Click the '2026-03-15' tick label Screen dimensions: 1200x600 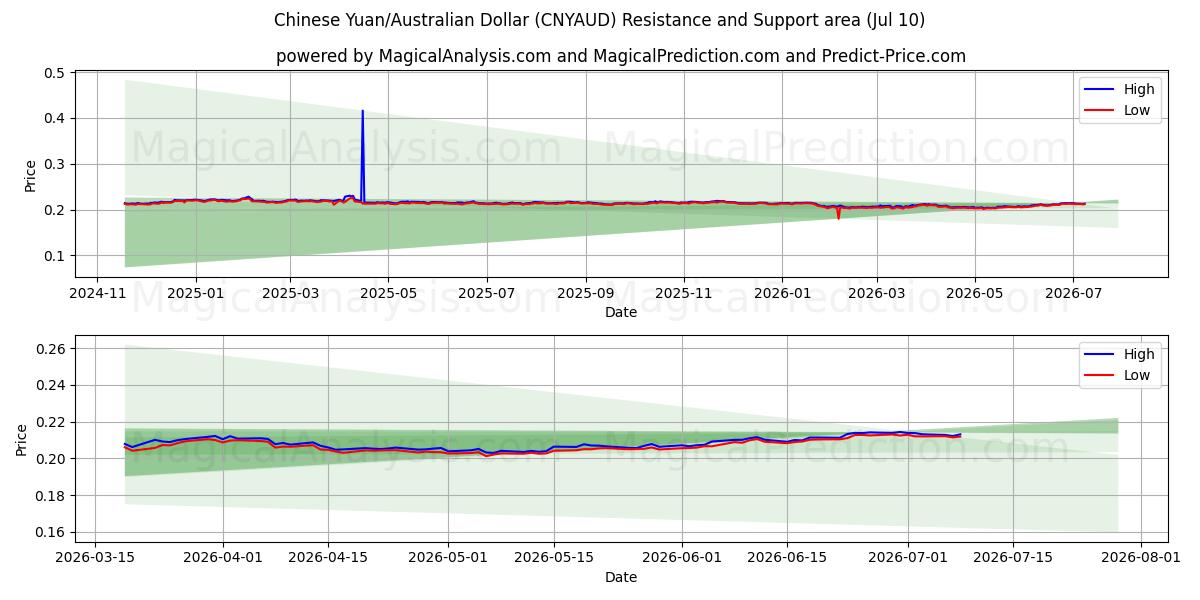point(95,558)
